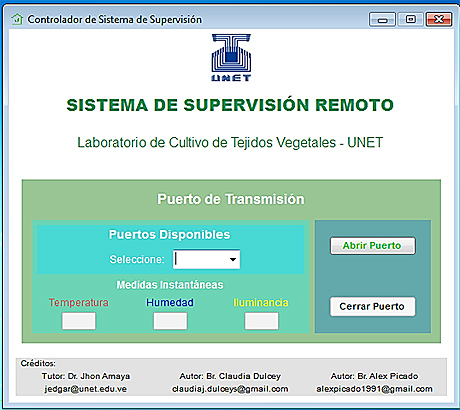The height and width of the screenshot is (410, 460).
Task: Click the UNET logo image
Action: 231,57
